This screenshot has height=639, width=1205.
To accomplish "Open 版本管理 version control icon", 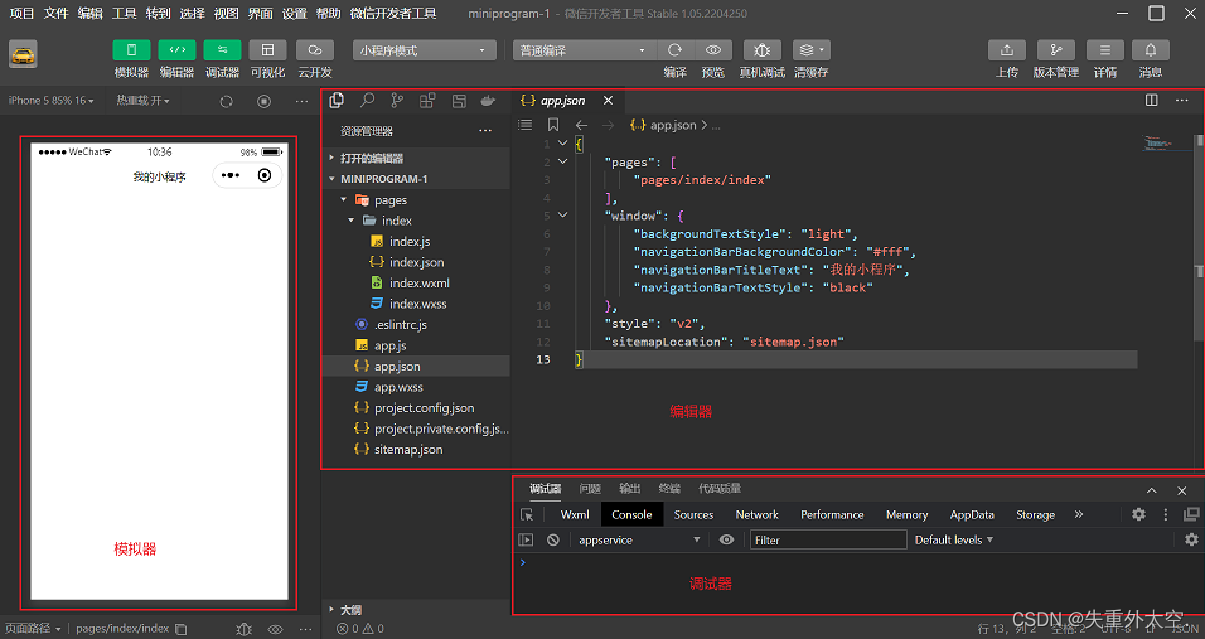I will [1056, 50].
